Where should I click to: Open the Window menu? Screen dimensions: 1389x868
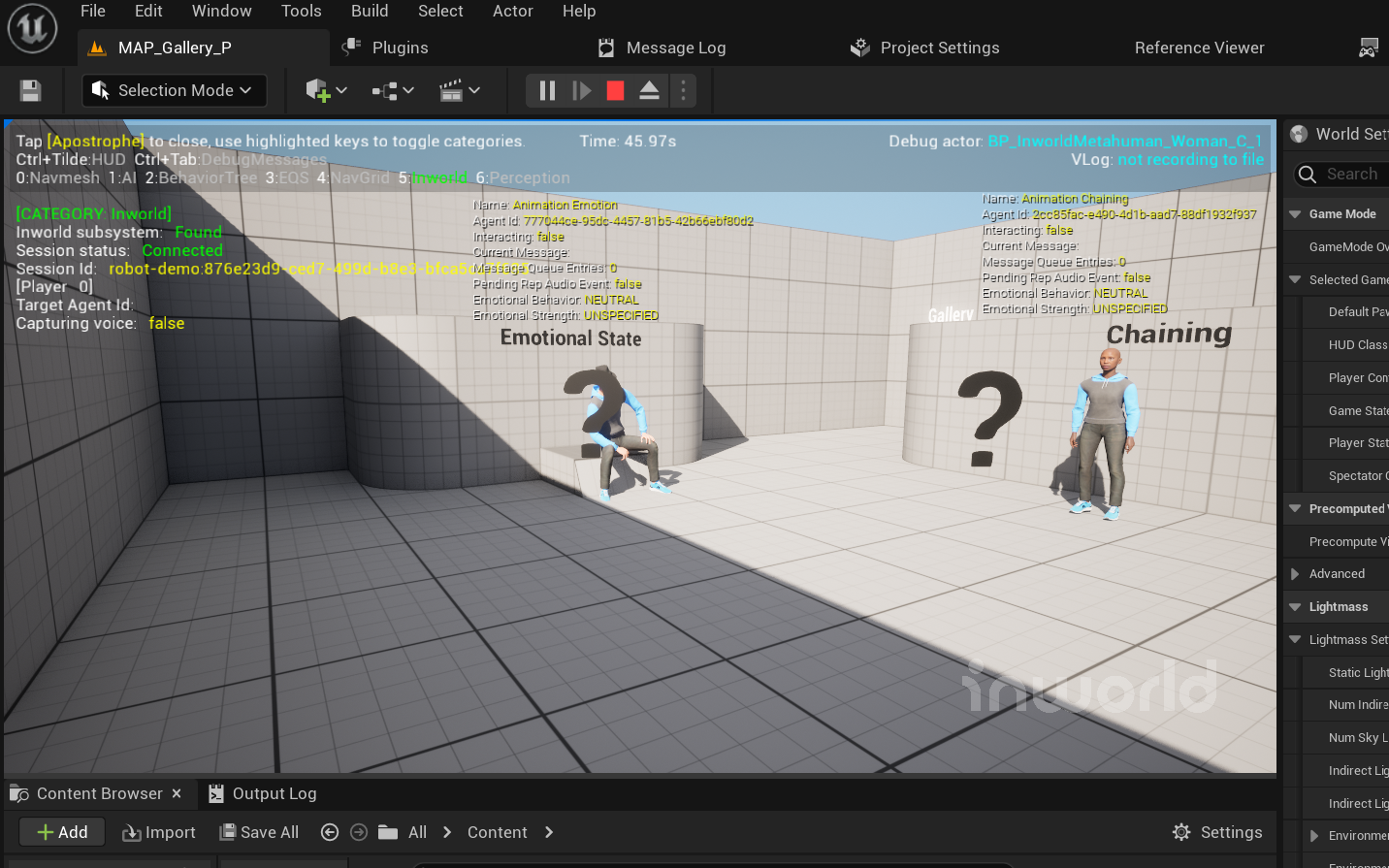[x=221, y=11]
